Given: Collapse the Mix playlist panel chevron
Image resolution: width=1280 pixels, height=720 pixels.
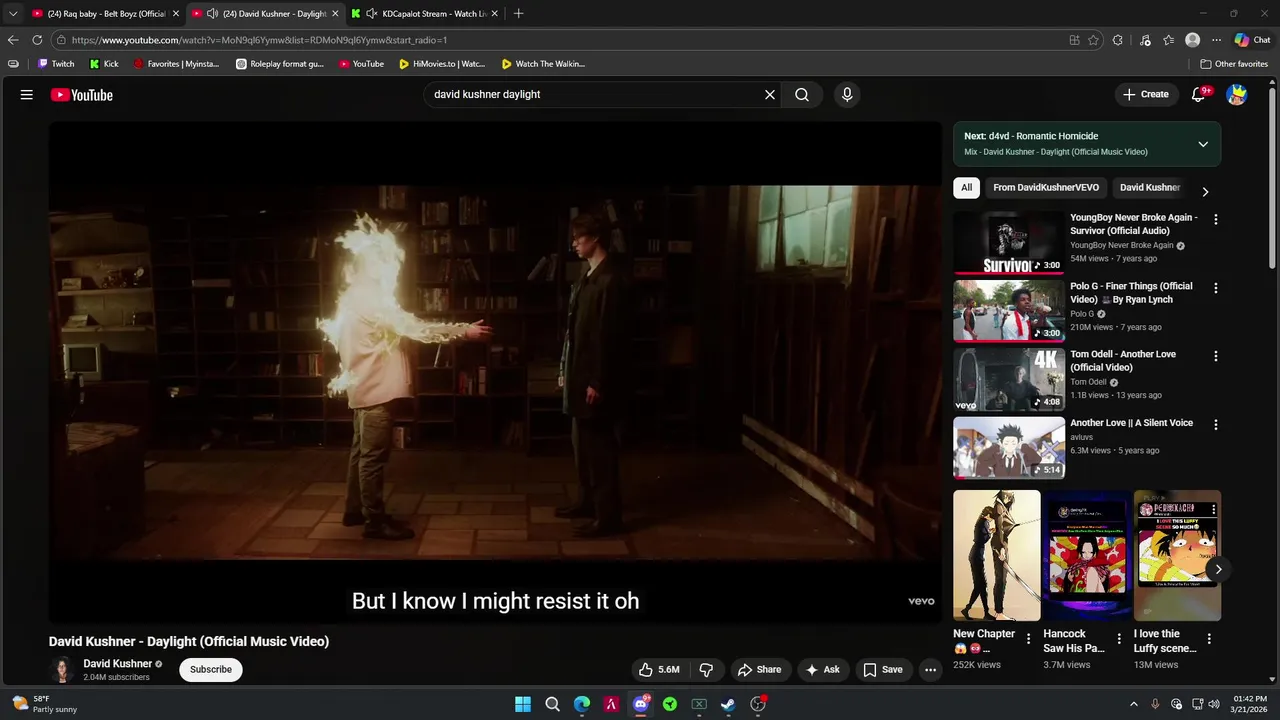Looking at the screenshot, I should click(1203, 144).
